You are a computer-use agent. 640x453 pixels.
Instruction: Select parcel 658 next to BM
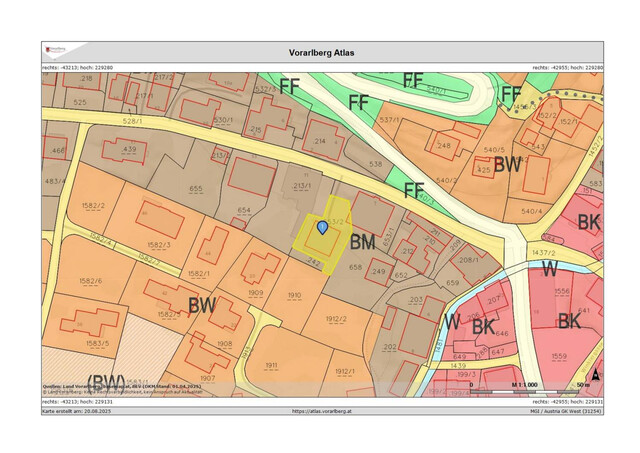pyautogui.click(x=355, y=267)
